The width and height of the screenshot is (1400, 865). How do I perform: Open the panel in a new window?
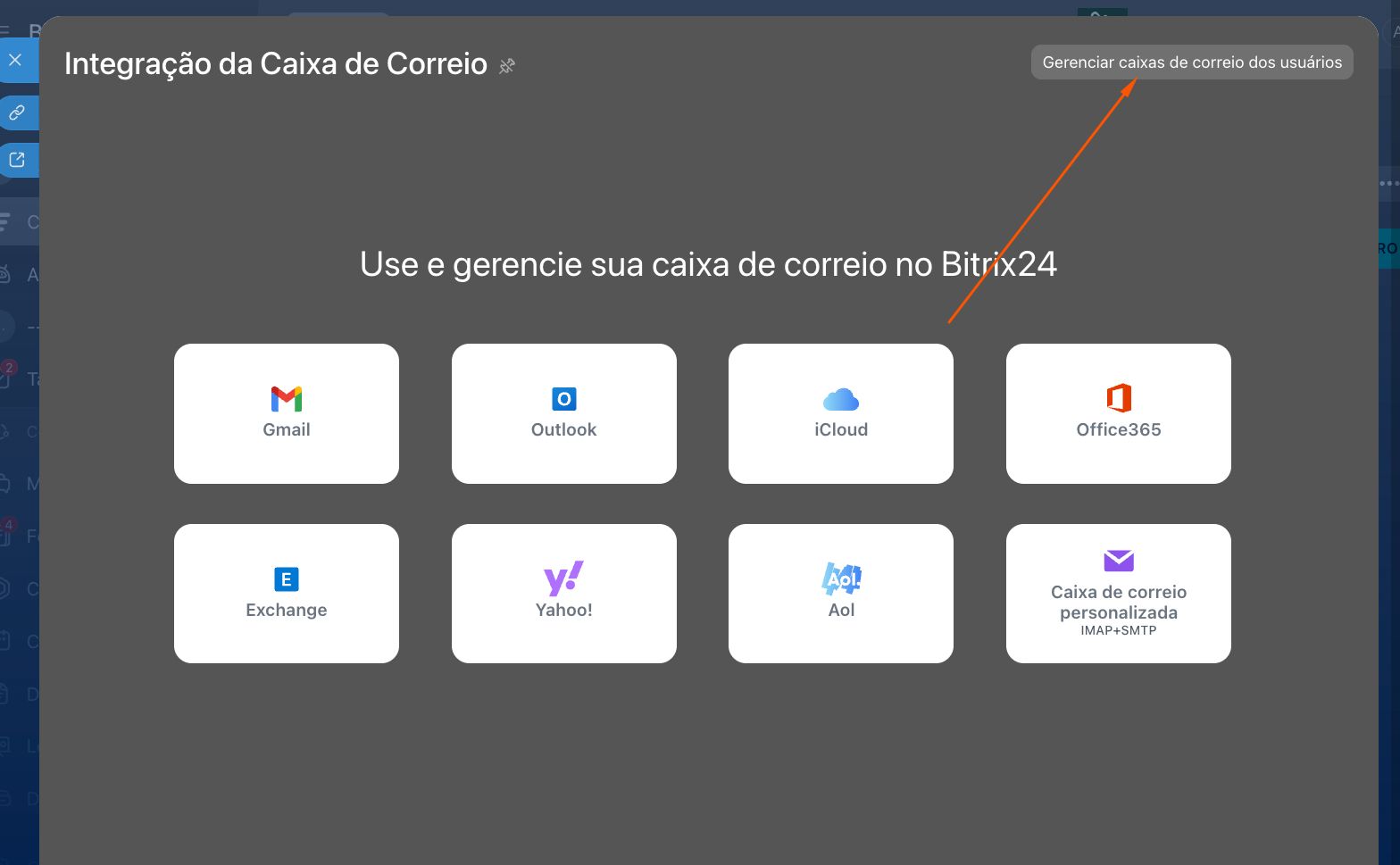(16, 161)
